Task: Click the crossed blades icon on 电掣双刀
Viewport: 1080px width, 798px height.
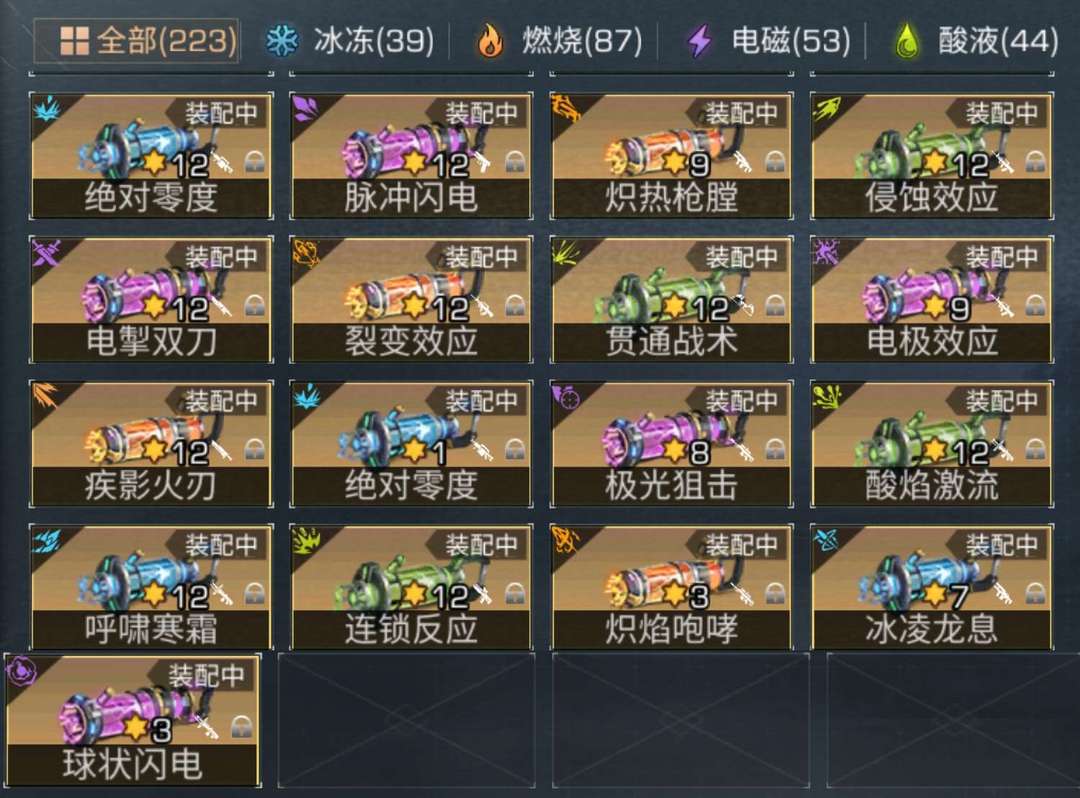Action: [x=47, y=252]
